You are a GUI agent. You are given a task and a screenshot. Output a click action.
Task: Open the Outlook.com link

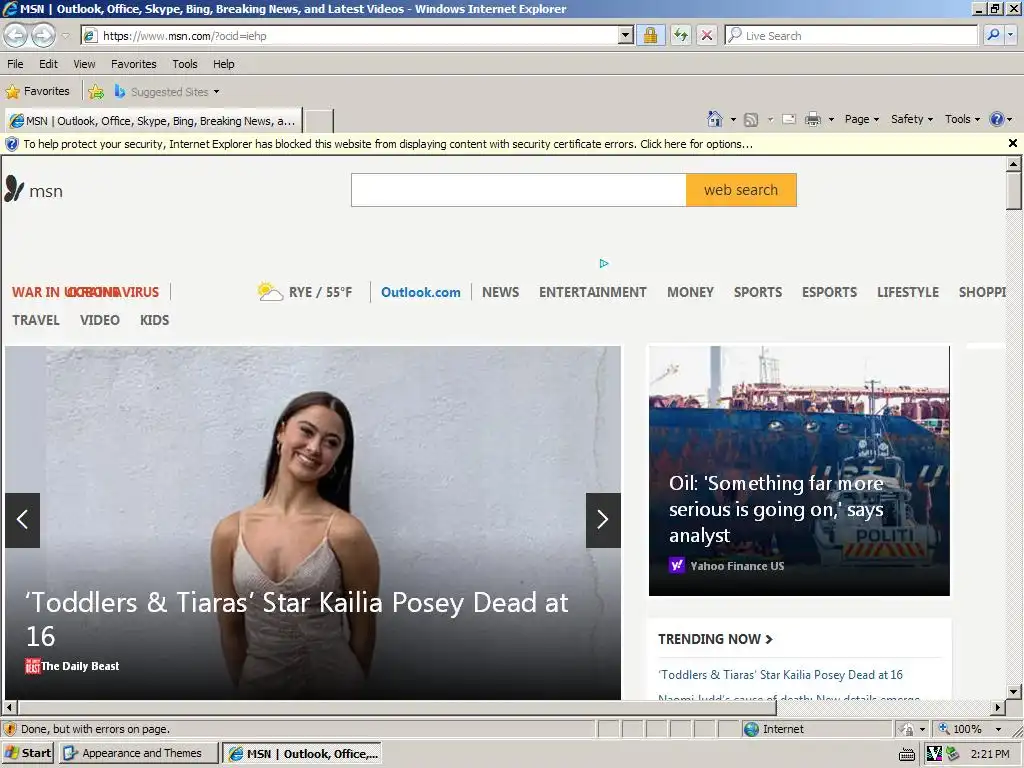coord(421,292)
